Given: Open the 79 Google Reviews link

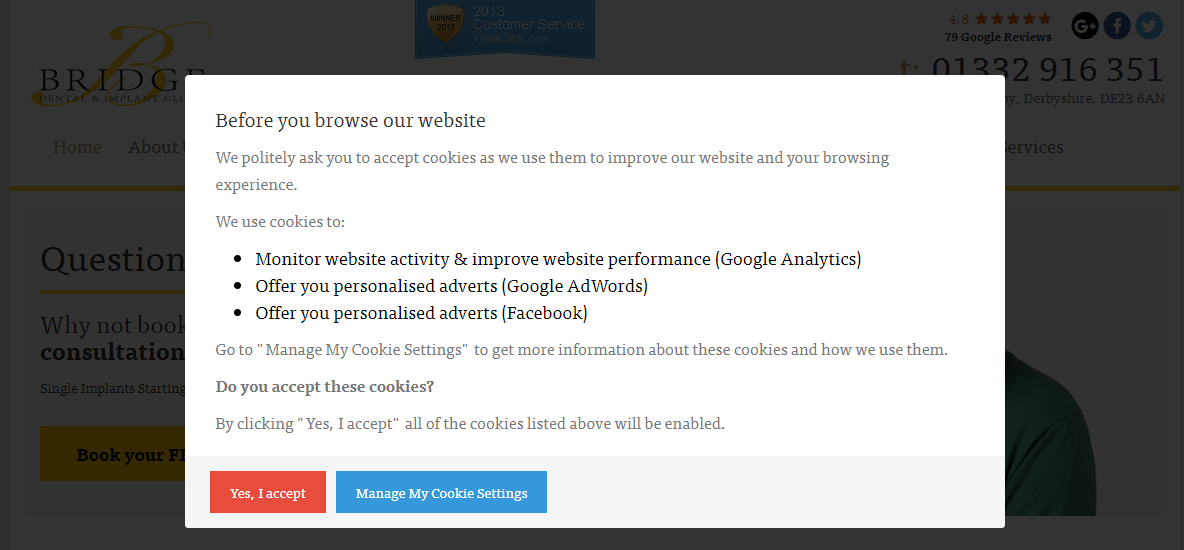Looking at the screenshot, I should [998, 37].
